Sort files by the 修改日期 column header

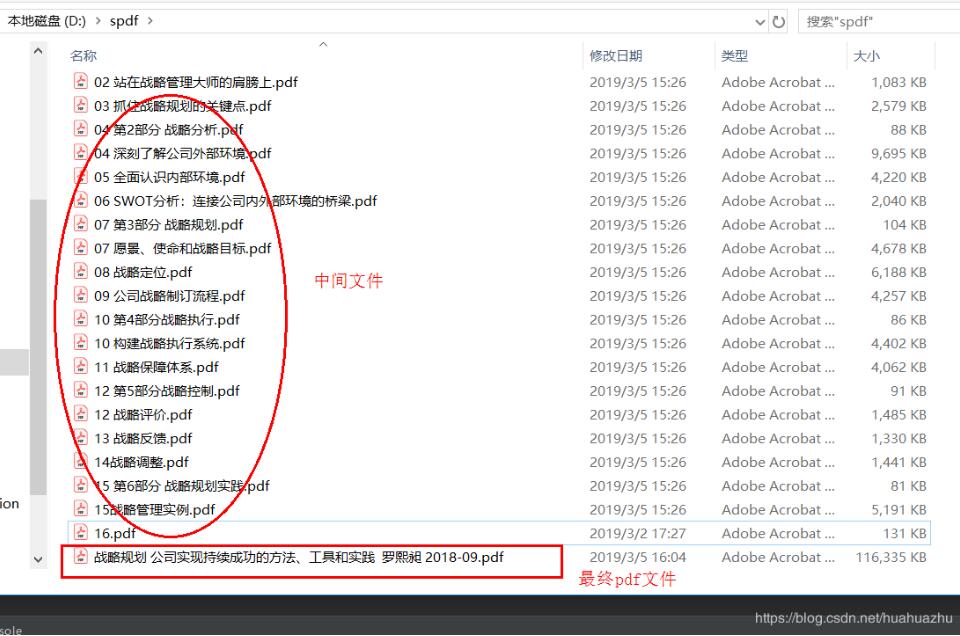614,57
